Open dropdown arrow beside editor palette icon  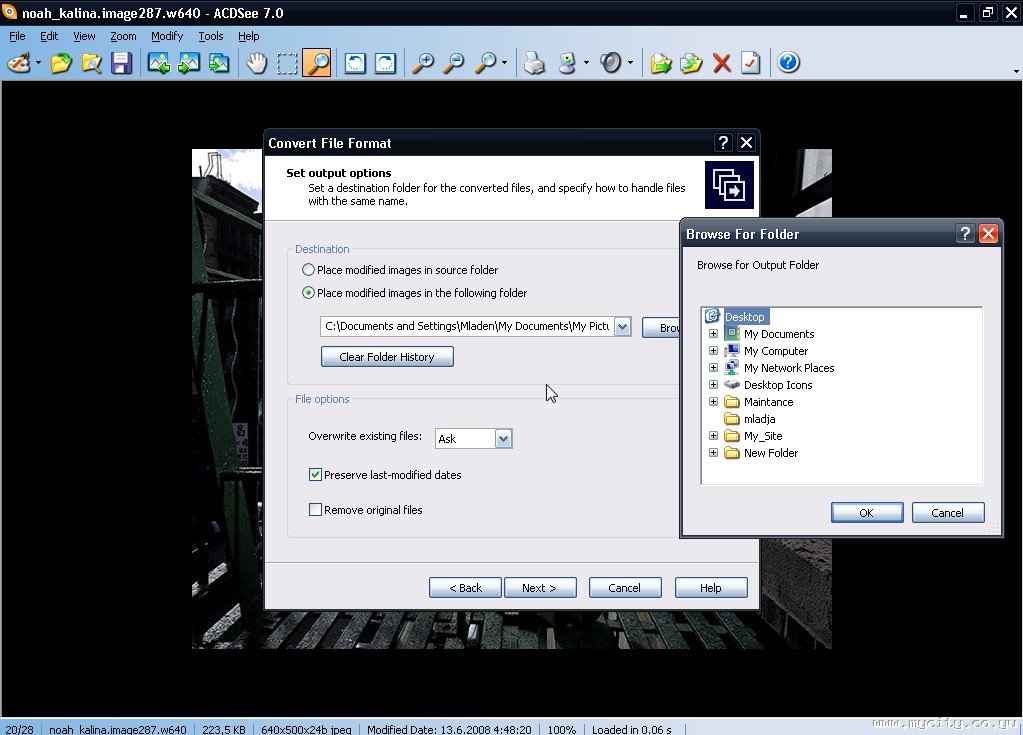[x=38, y=63]
